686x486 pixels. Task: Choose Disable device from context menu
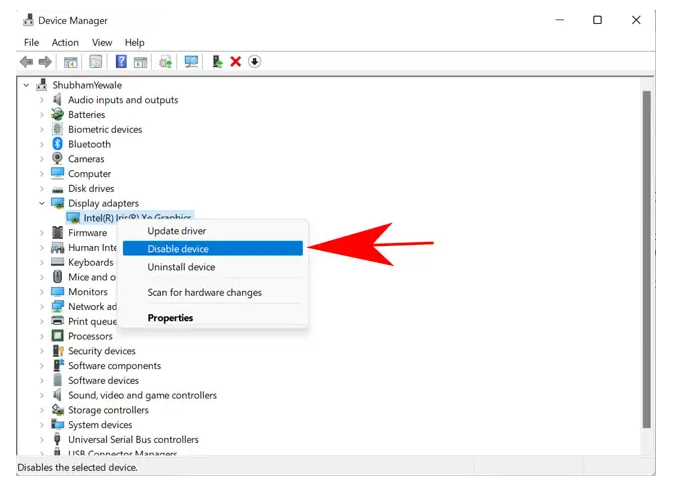pyautogui.click(x=213, y=248)
